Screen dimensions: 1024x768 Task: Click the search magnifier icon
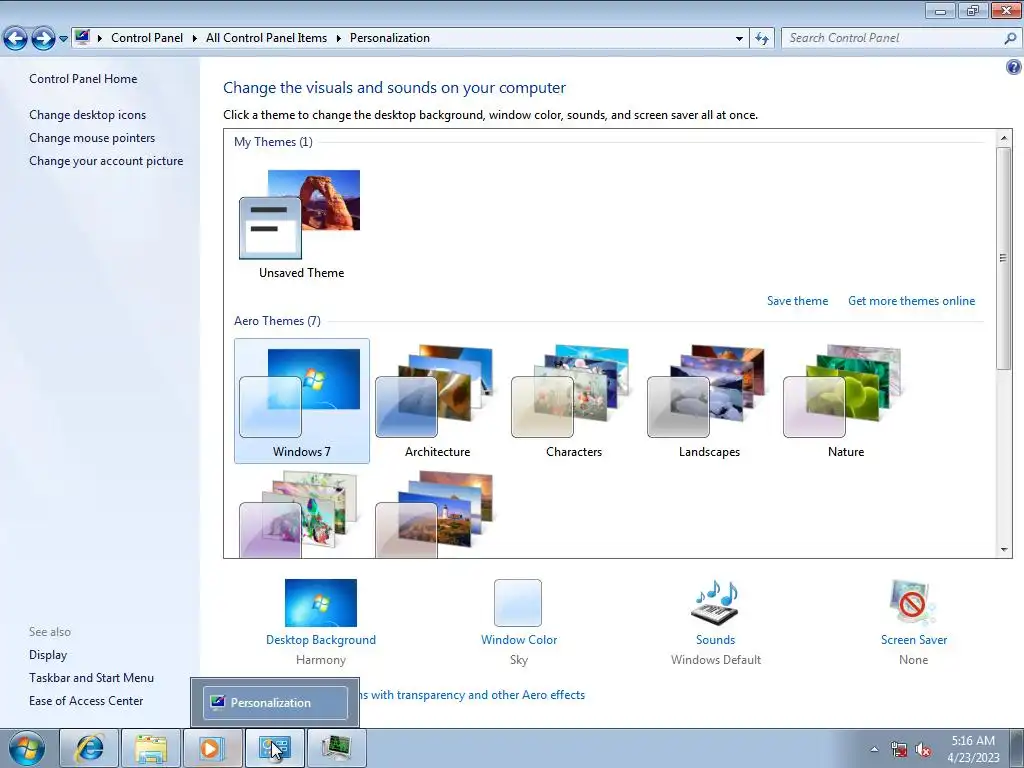1010,39
